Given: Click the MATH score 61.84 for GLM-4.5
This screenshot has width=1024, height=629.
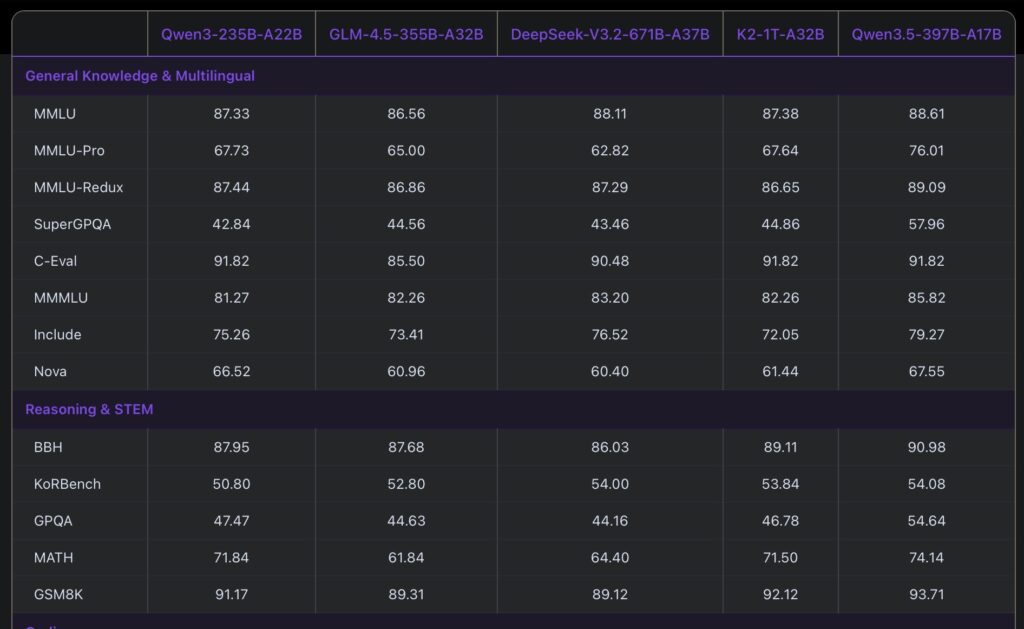Looking at the screenshot, I should click(x=406, y=557).
